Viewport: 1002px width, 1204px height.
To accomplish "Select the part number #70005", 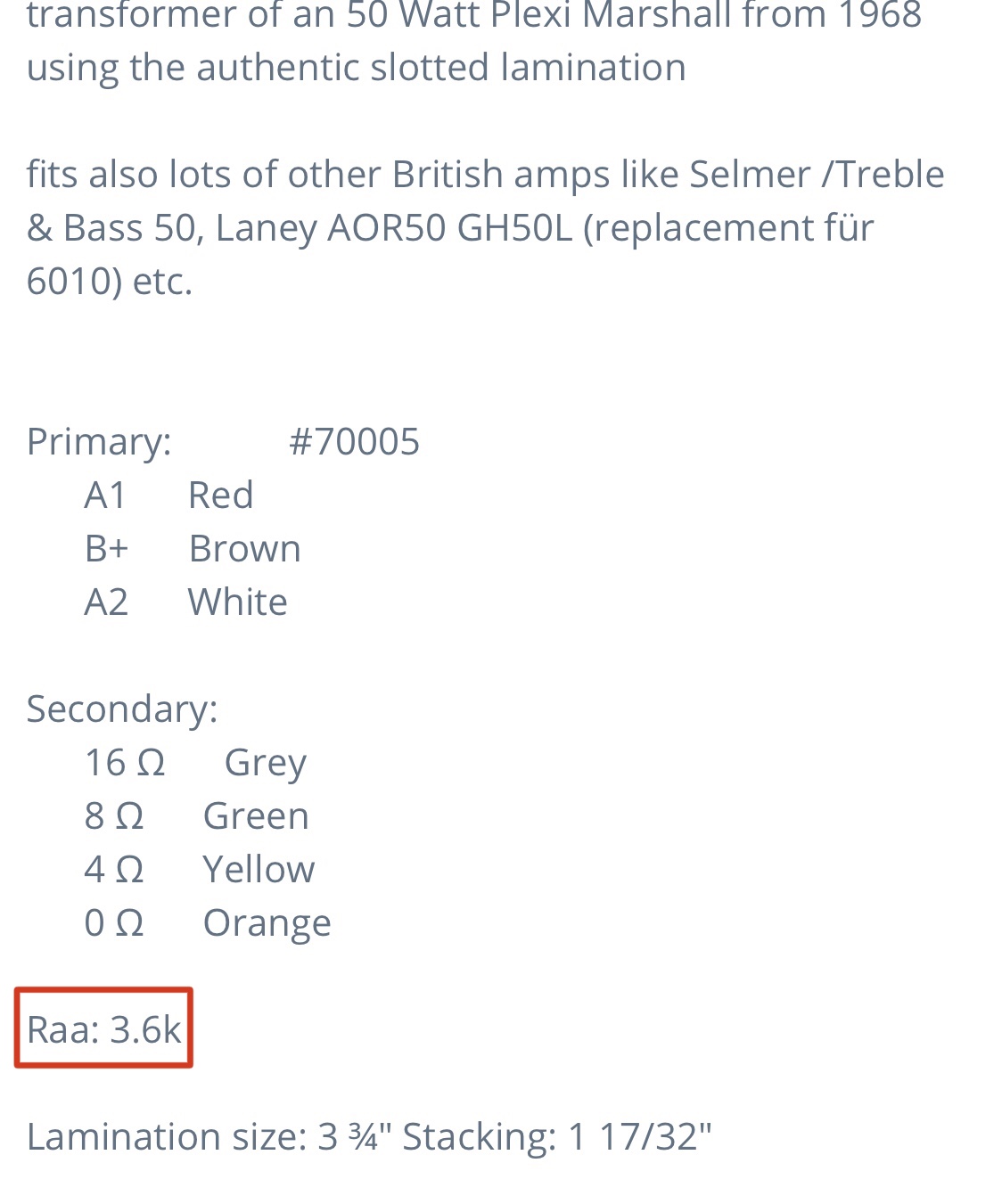I will pos(354,441).
